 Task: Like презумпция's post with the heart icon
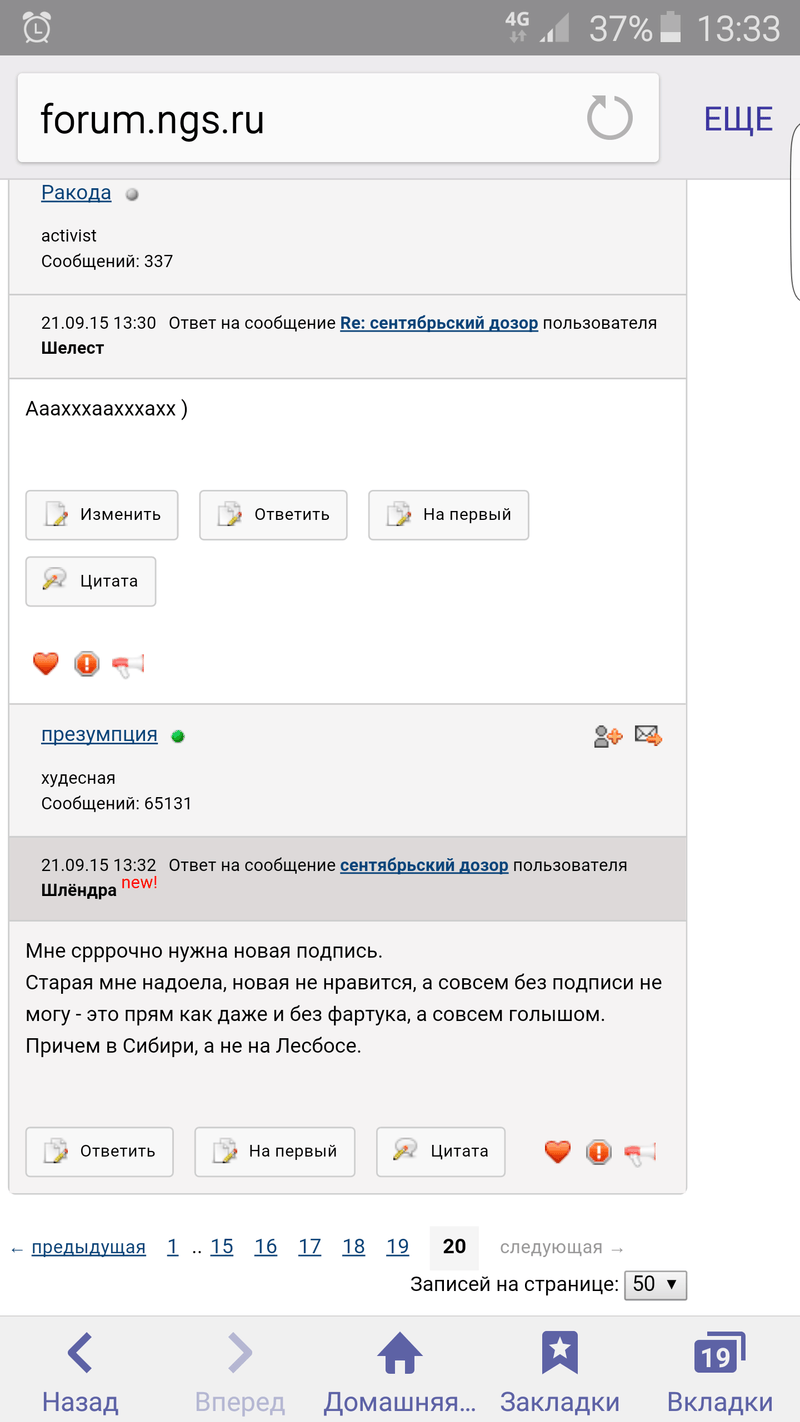(558, 1152)
